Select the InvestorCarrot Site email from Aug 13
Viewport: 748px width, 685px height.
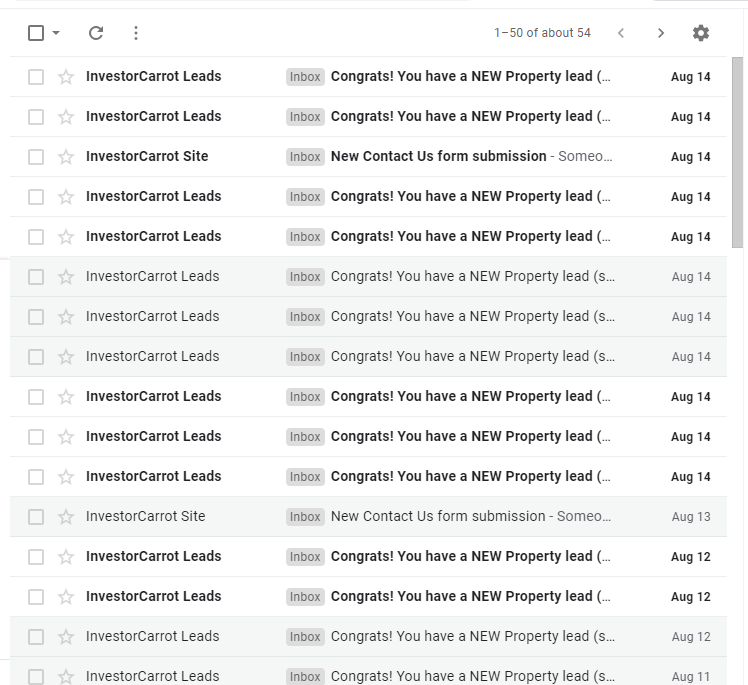[36, 517]
